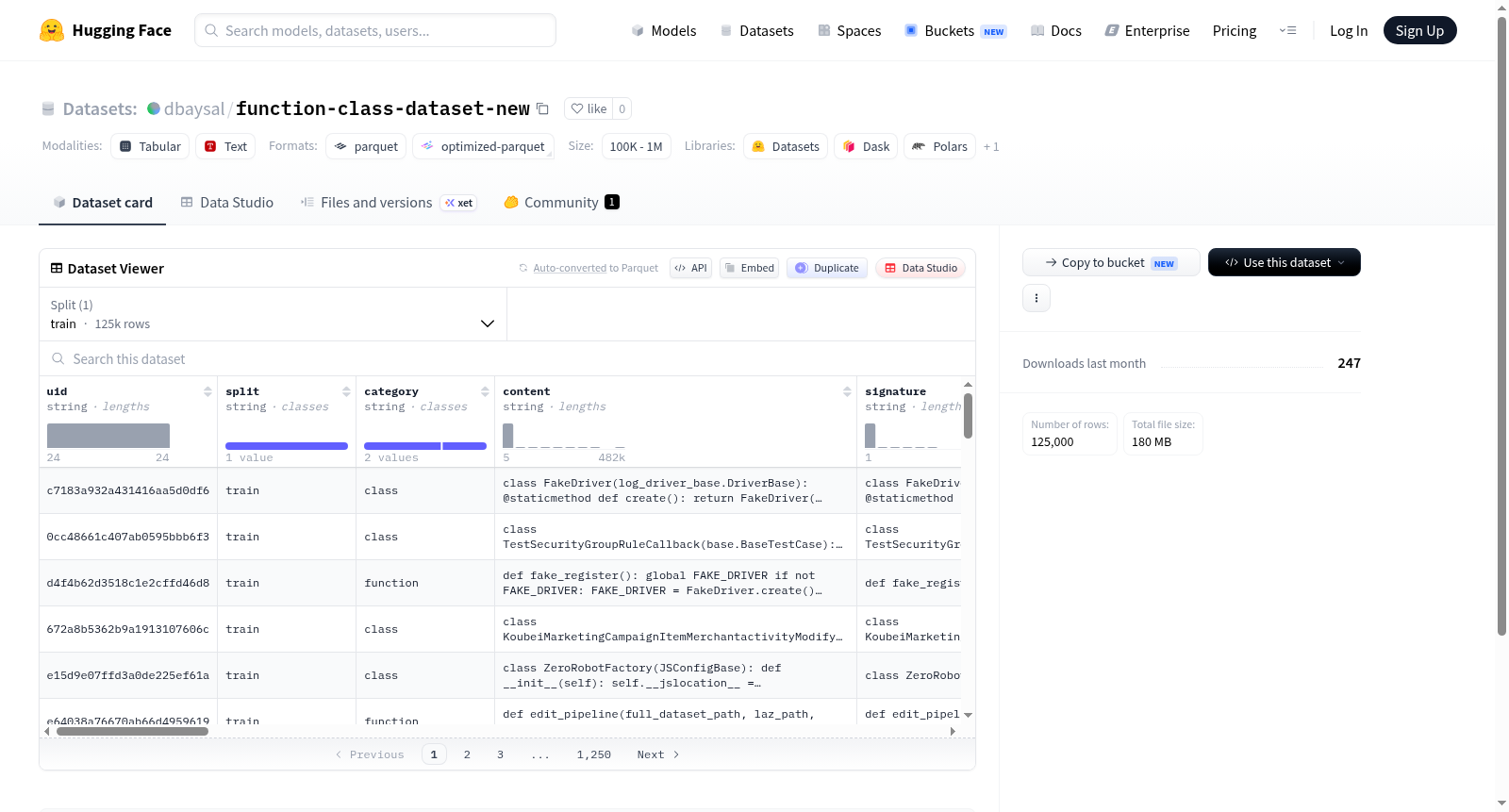
Task: Sort by the category column arrows
Action: pyautogui.click(x=485, y=391)
